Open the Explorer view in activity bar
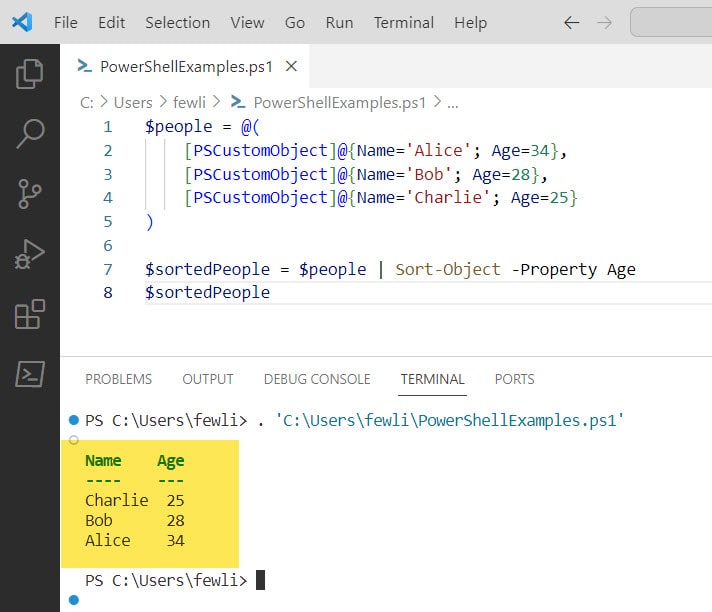 click(30, 74)
